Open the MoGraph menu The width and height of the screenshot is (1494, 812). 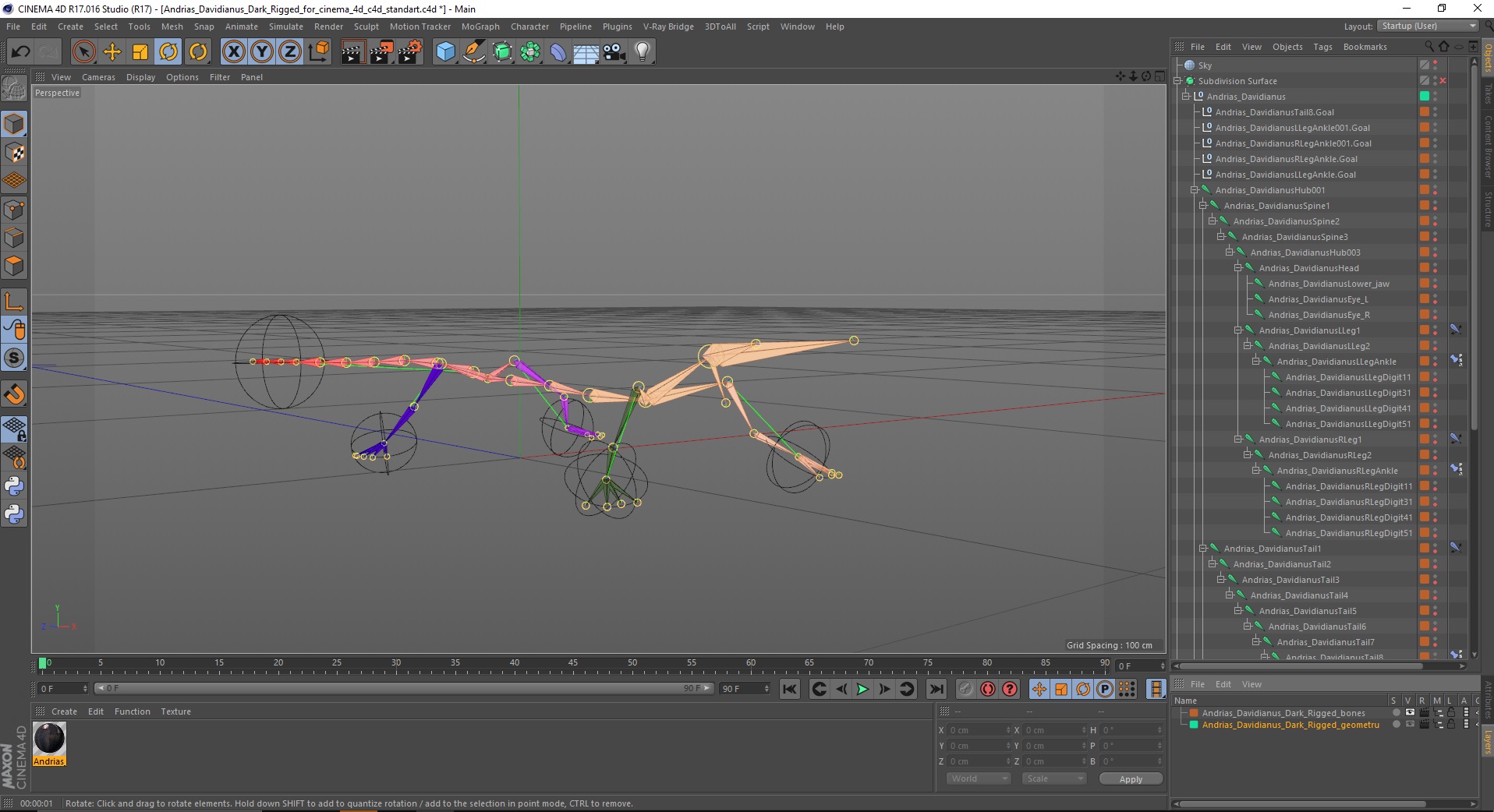[x=480, y=26]
